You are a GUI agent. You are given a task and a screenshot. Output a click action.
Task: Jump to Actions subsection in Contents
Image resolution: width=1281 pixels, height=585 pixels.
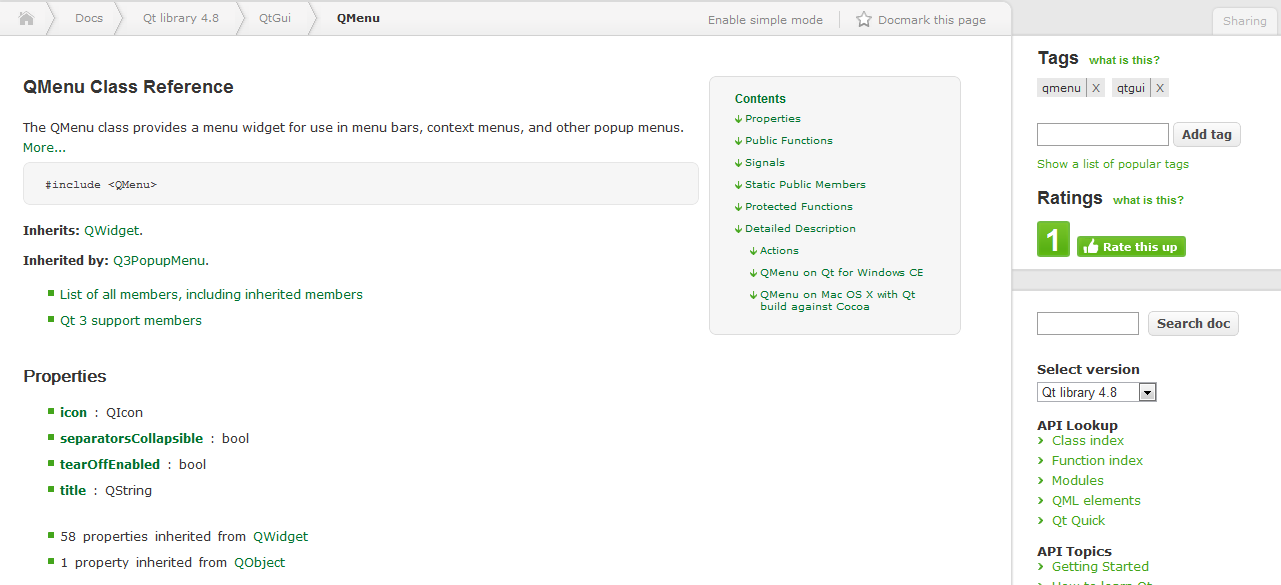point(779,251)
